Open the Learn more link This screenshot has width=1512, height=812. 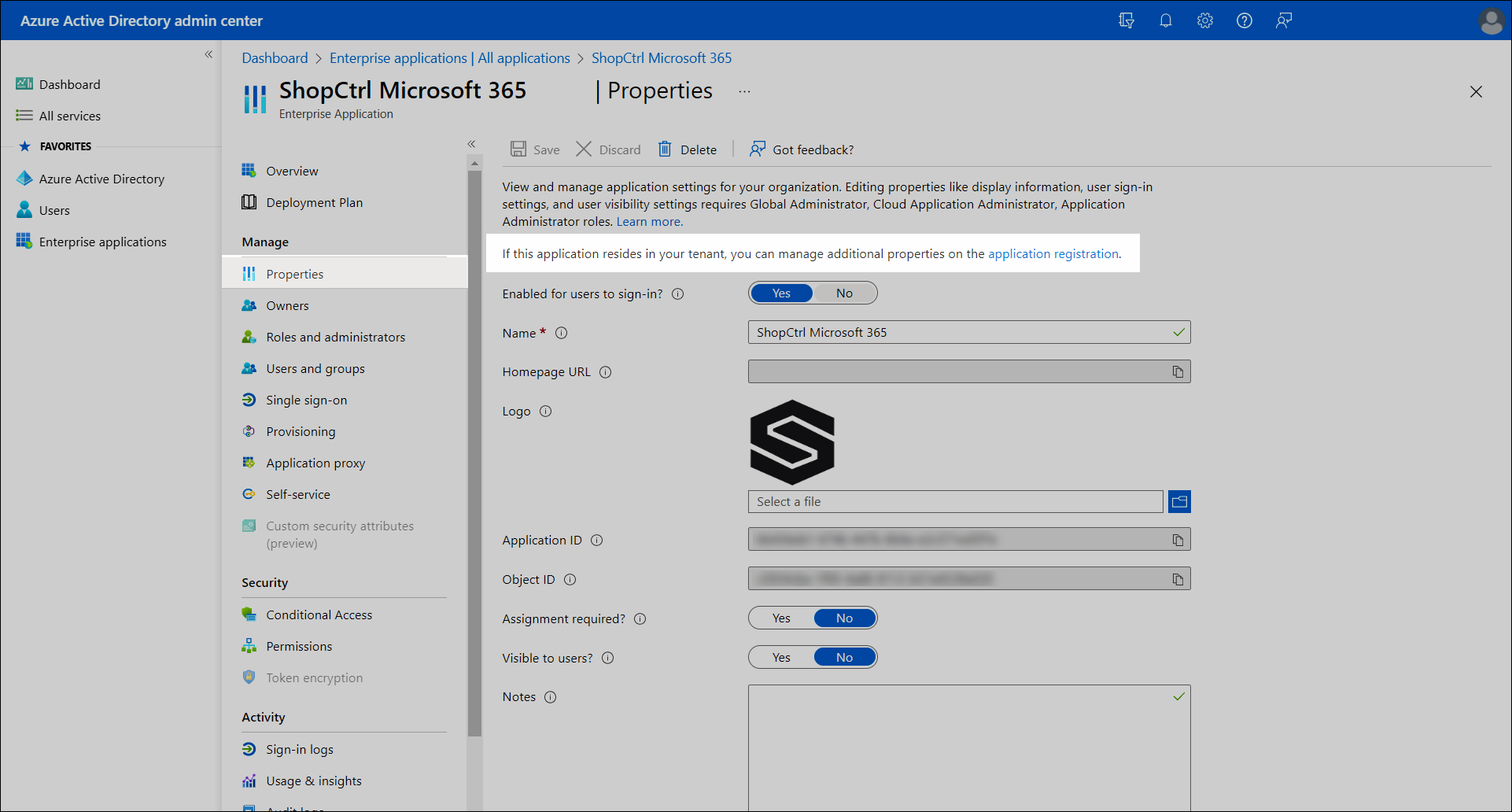tap(649, 222)
